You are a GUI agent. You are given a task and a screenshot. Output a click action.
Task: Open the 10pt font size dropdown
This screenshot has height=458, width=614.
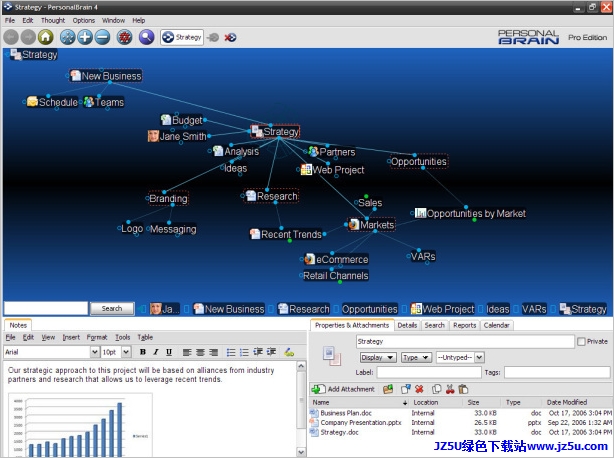pyautogui.click(x=126, y=352)
